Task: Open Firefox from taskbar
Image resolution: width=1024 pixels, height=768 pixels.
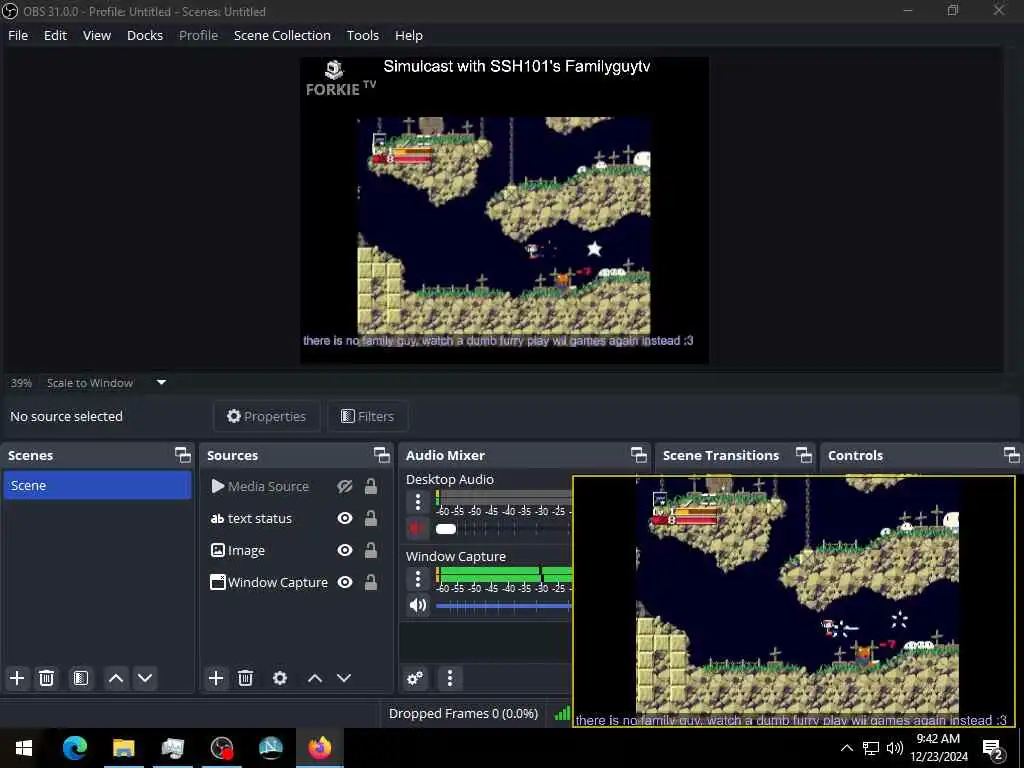Action: coord(320,748)
